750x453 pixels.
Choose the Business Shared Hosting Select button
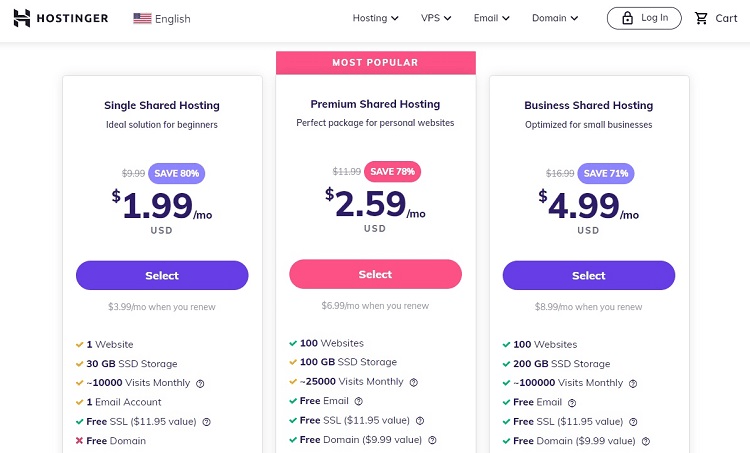pos(589,276)
